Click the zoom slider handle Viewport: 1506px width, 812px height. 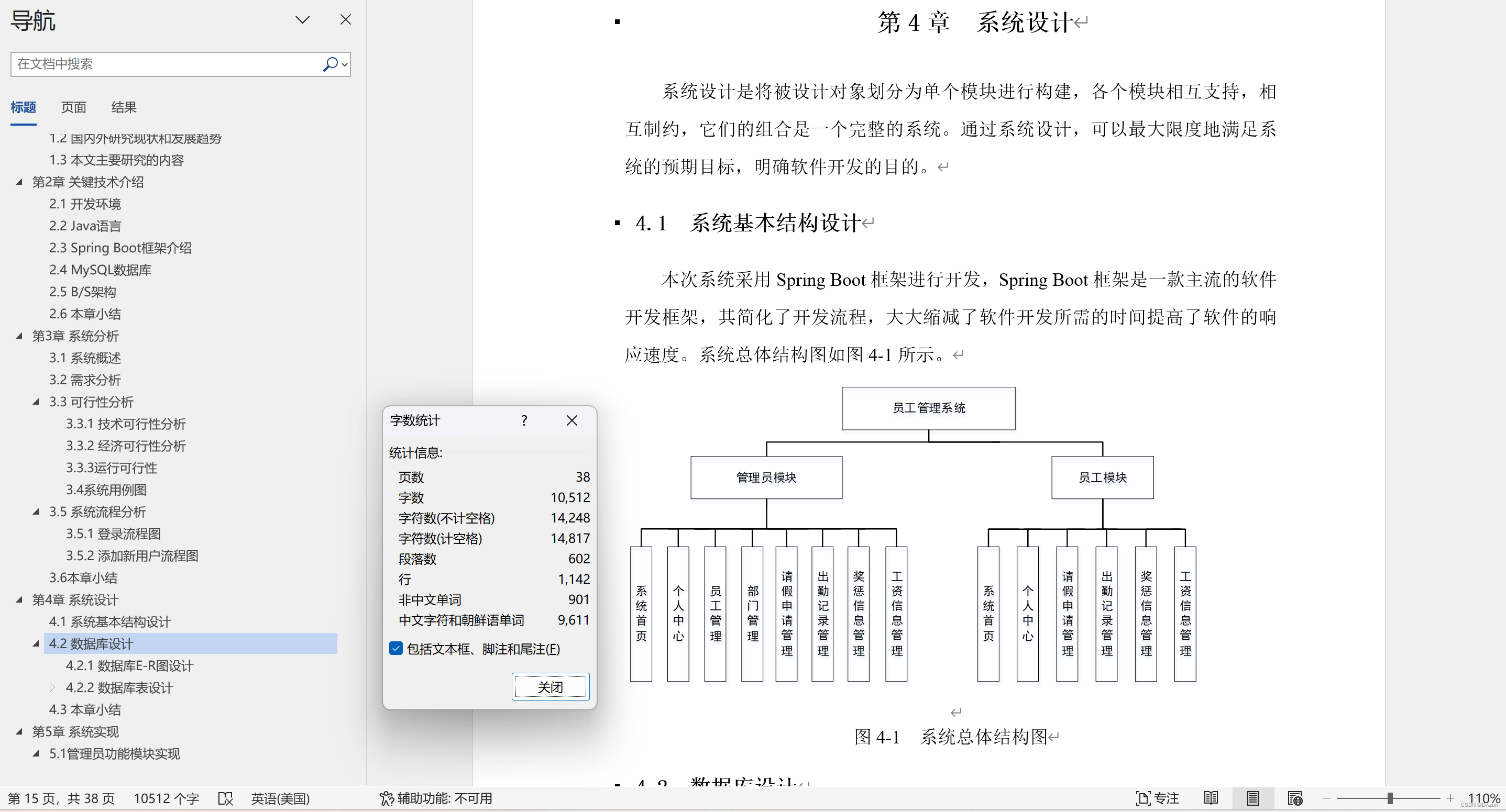click(1390, 798)
